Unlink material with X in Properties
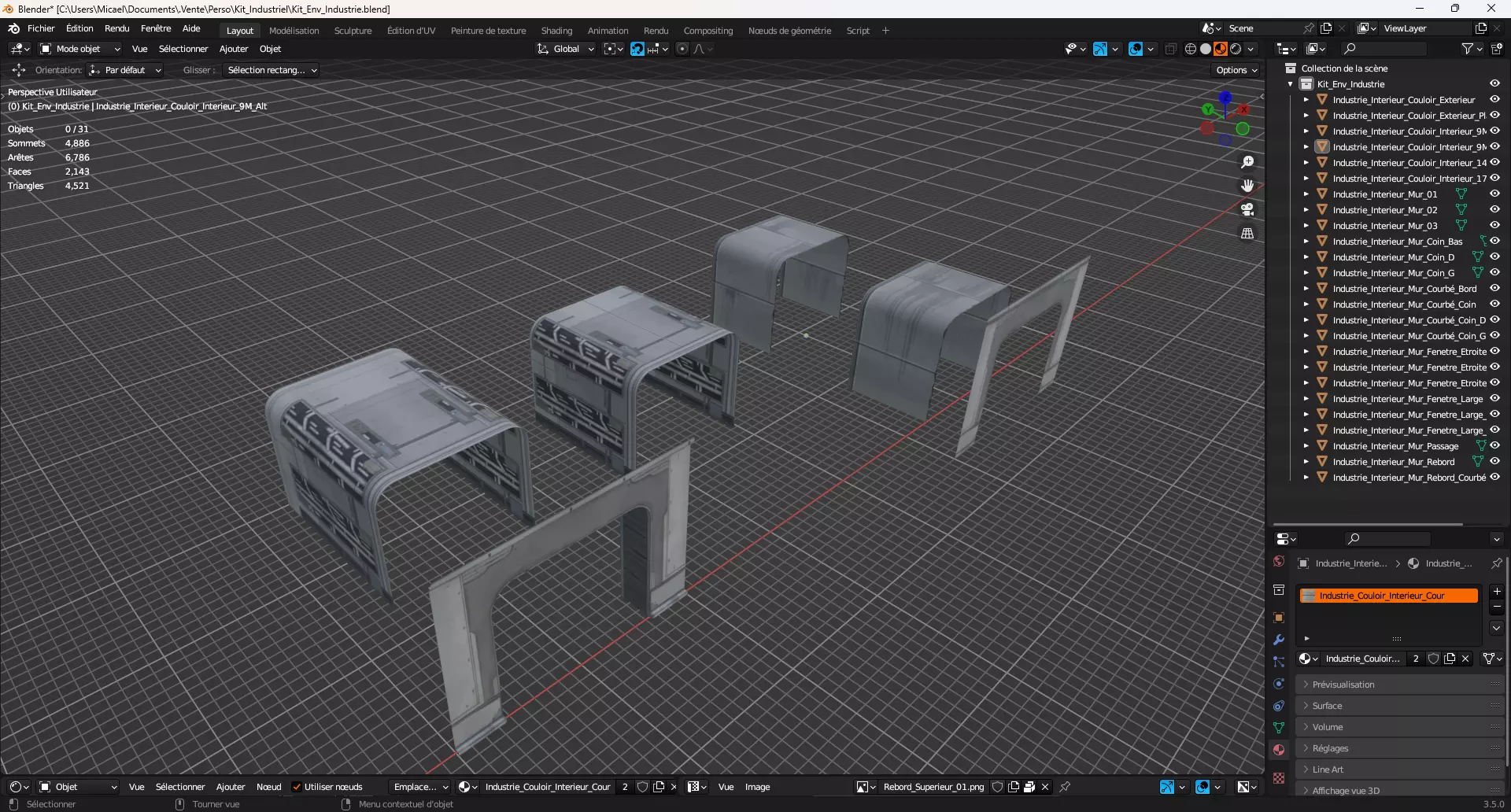Image resolution: width=1511 pixels, height=812 pixels. [x=1465, y=659]
